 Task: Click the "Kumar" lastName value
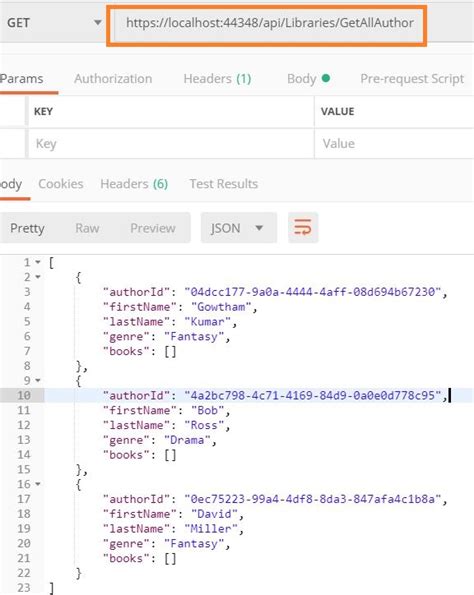click(x=208, y=321)
